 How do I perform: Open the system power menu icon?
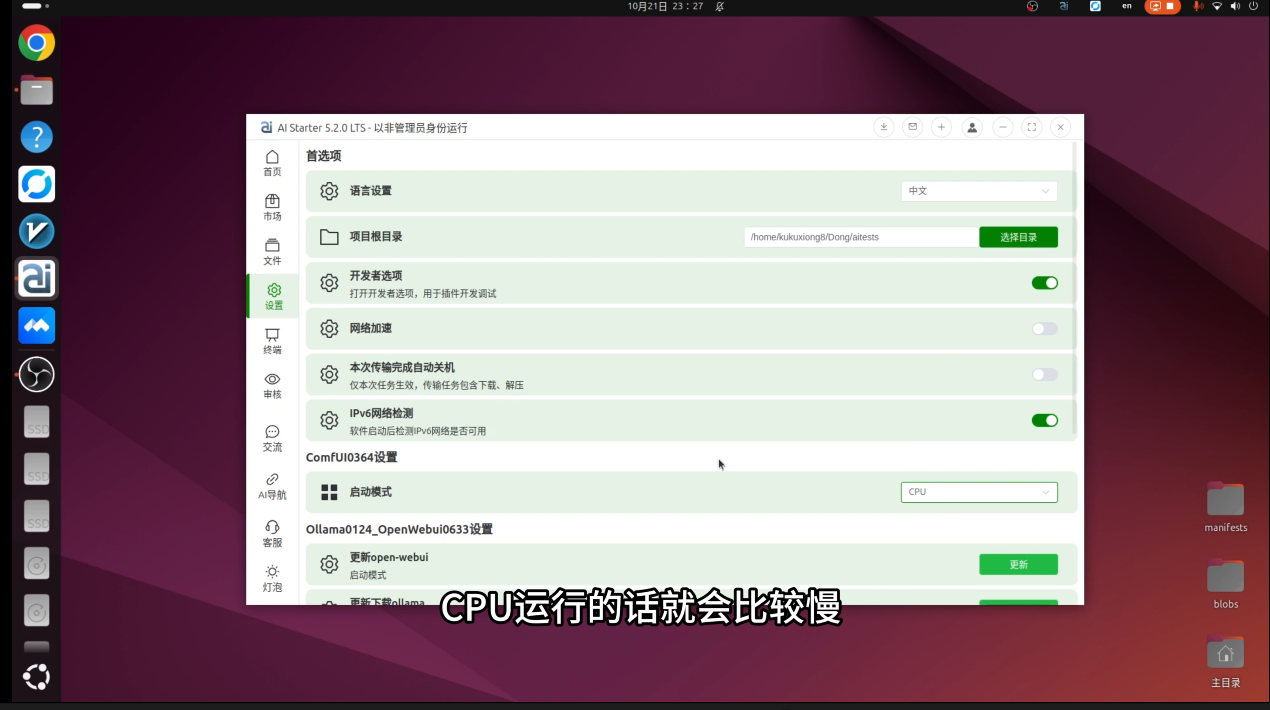coord(1256,6)
